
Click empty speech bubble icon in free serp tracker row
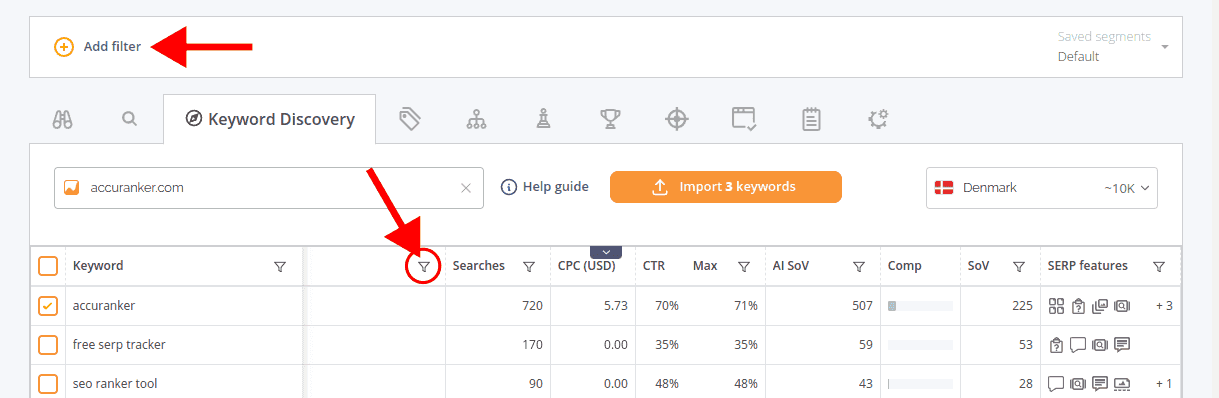(x=1078, y=345)
